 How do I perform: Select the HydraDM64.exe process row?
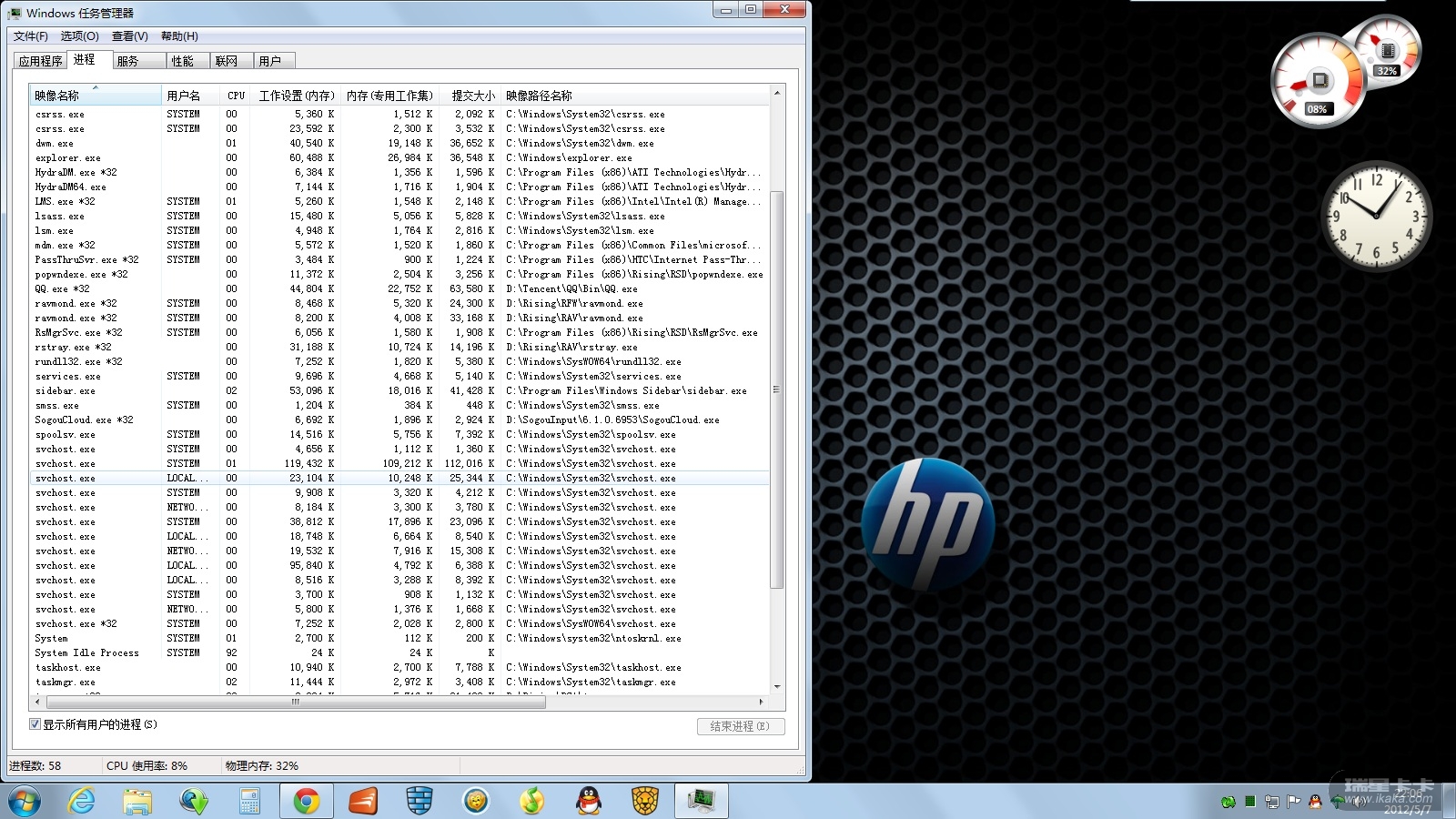[x=399, y=187]
